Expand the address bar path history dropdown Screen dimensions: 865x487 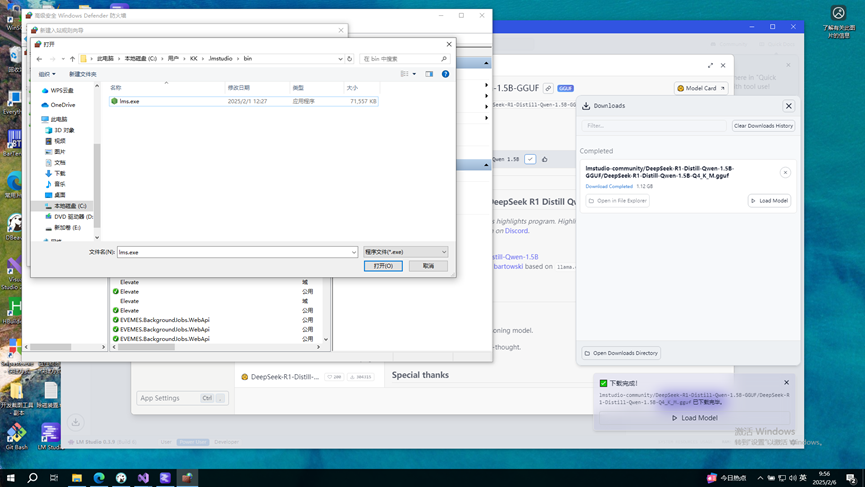[340, 58]
